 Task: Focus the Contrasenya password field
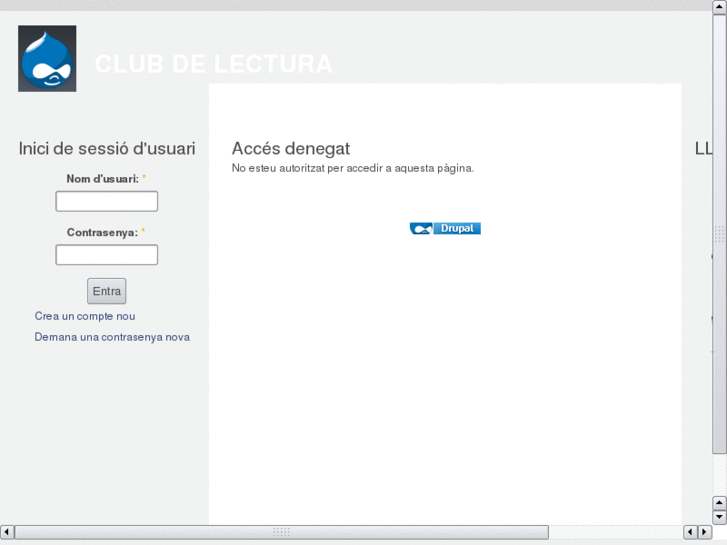point(107,255)
